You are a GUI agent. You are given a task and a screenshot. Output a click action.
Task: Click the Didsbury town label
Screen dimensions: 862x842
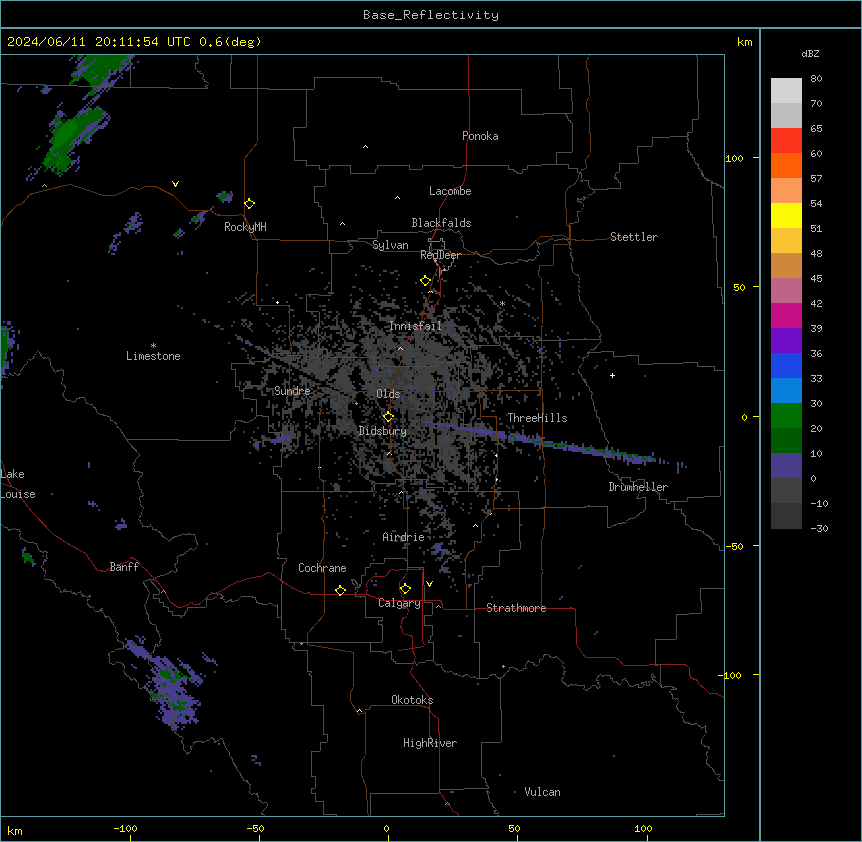[383, 431]
